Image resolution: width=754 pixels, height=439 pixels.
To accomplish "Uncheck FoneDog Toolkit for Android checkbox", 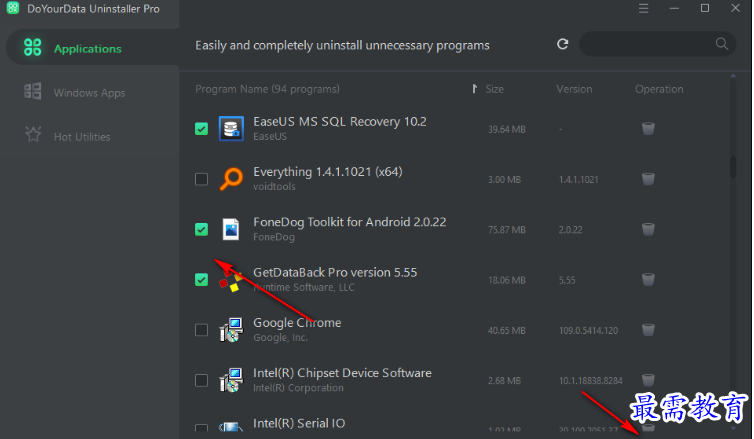I will coord(201,229).
